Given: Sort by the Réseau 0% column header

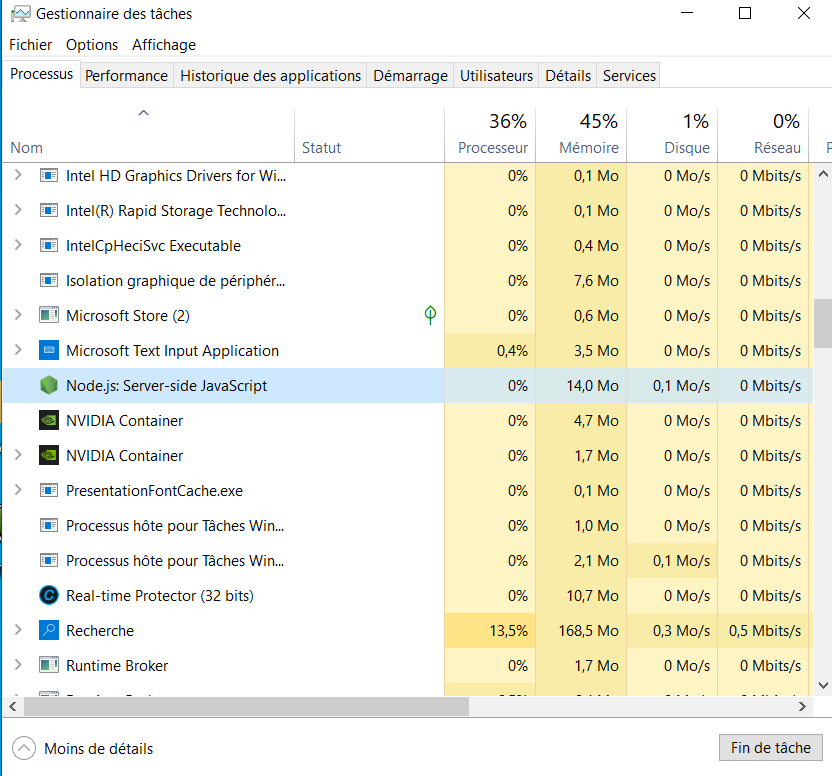Looking at the screenshot, I should point(764,135).
